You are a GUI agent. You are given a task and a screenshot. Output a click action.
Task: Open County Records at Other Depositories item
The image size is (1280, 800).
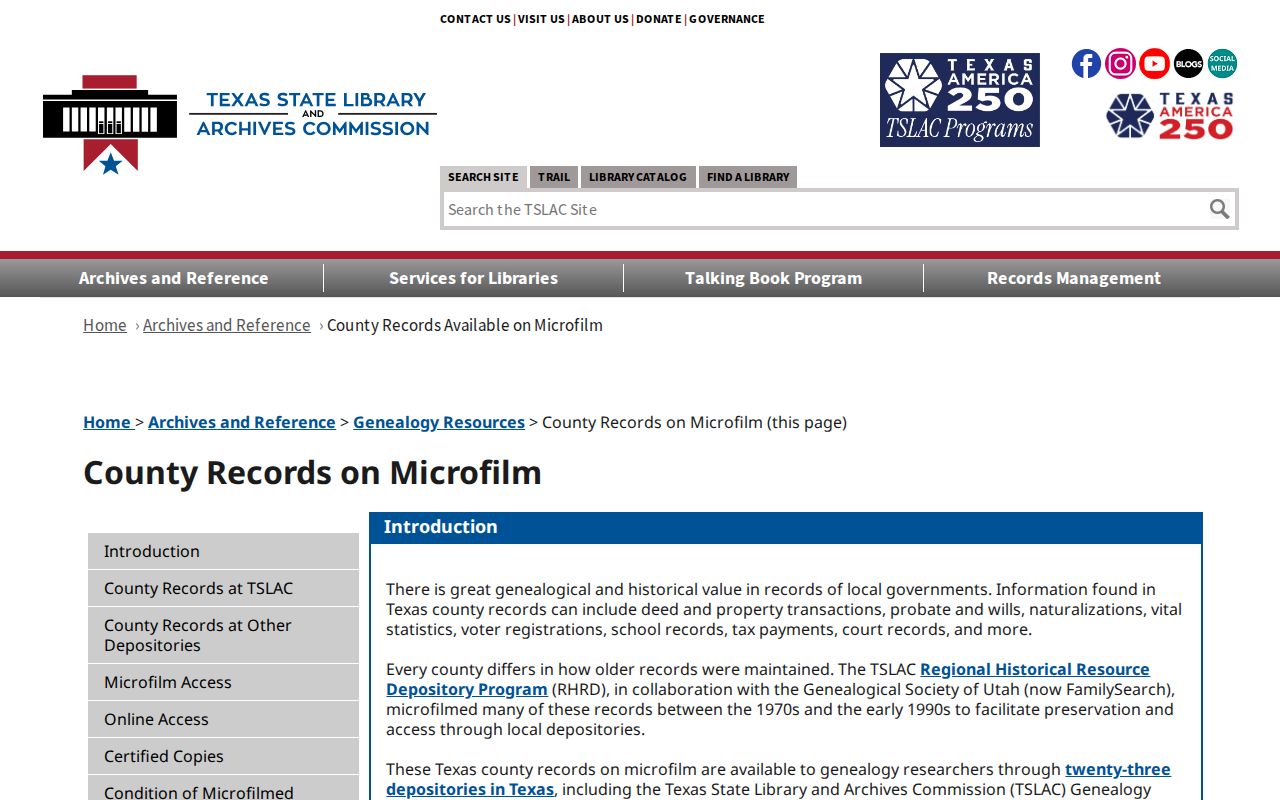(x=223, y=635)
